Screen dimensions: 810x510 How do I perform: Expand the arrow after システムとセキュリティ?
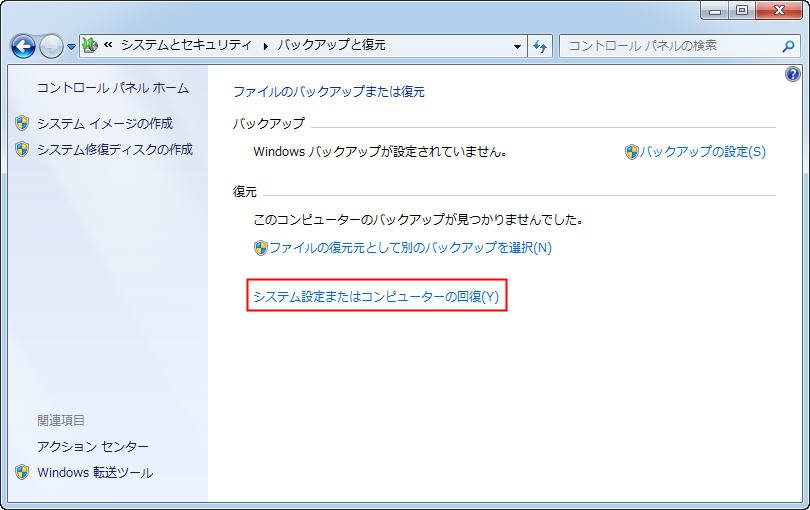point(266,46)
